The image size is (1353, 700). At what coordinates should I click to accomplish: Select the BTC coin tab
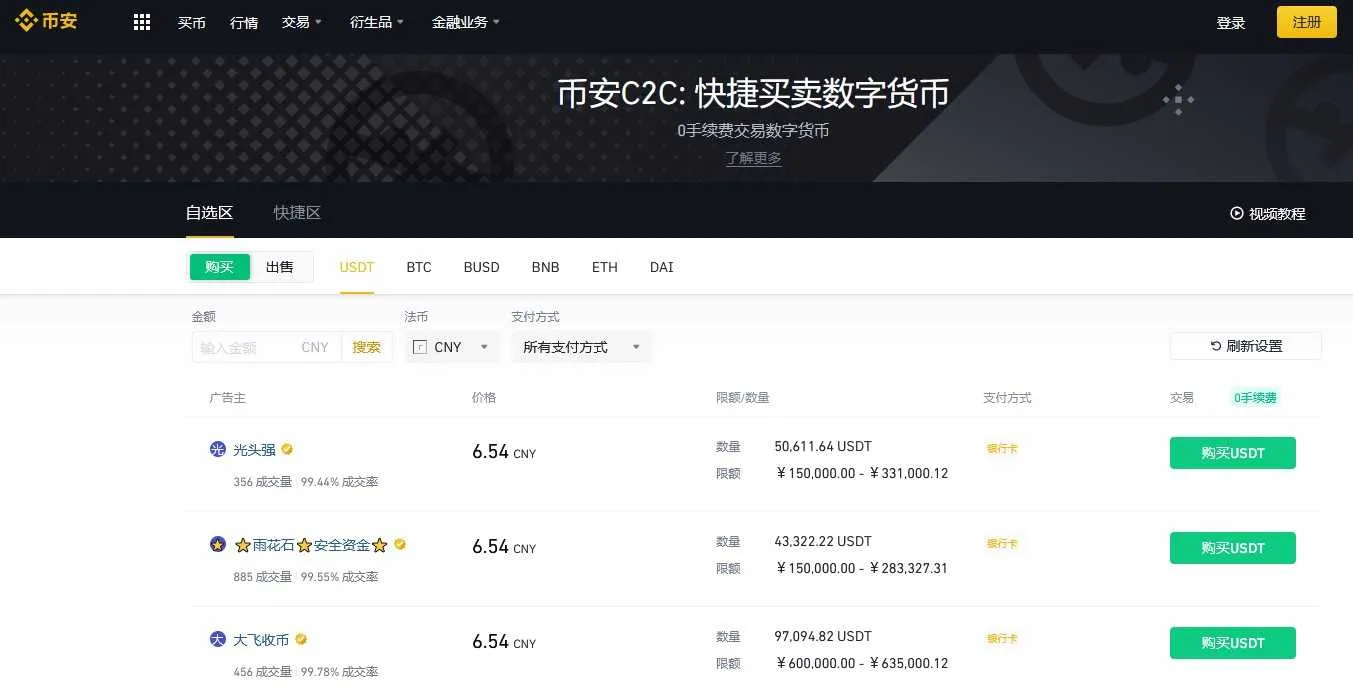click(x=419, y=267)
